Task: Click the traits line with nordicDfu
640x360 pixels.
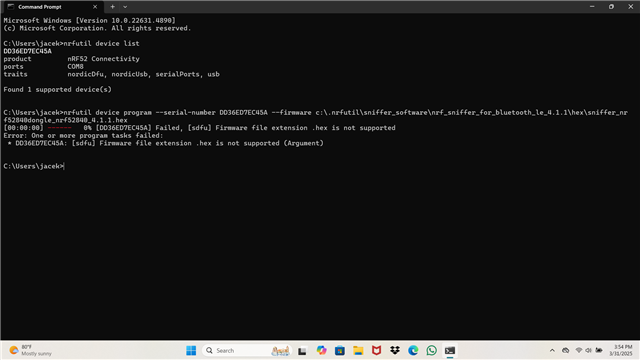Action: [111, 74]
